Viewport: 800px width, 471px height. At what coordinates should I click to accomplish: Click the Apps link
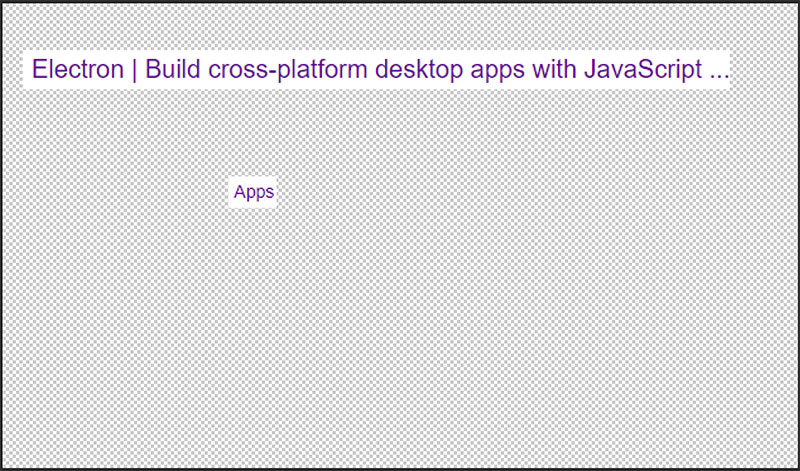pos(254,192)
